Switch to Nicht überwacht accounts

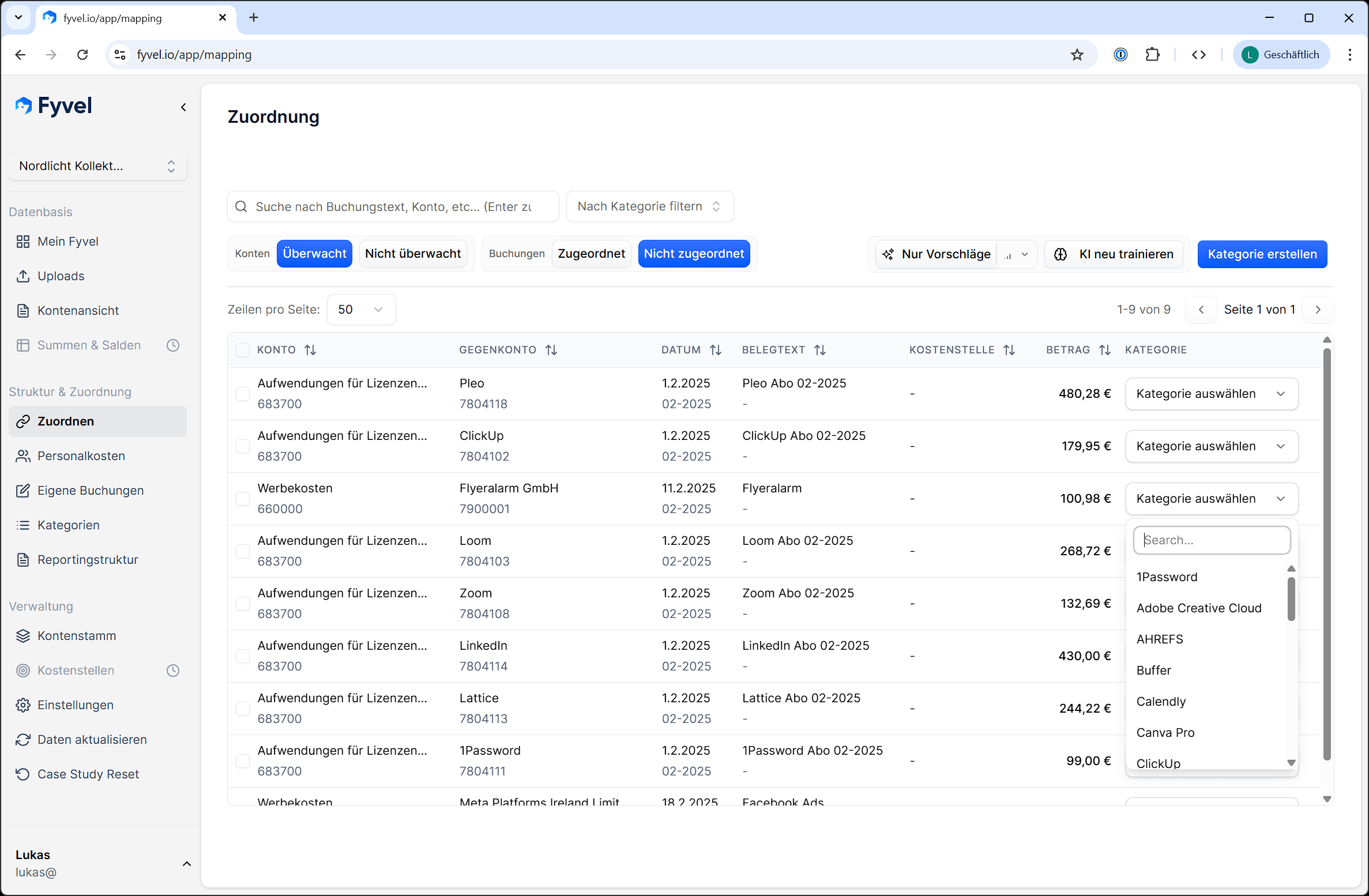point(413,254)
